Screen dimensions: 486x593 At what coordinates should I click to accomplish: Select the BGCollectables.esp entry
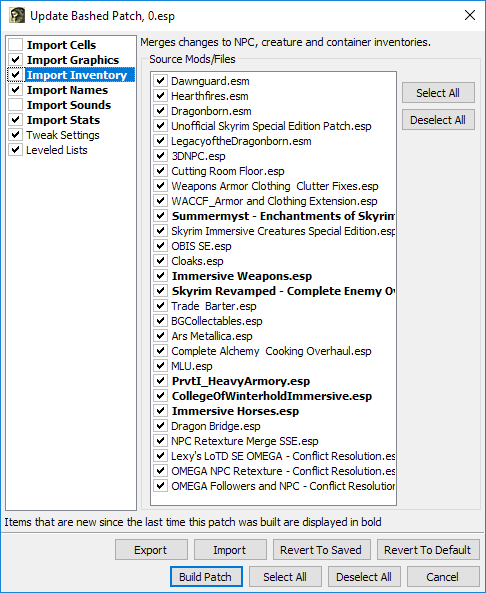tap(217, 321)
